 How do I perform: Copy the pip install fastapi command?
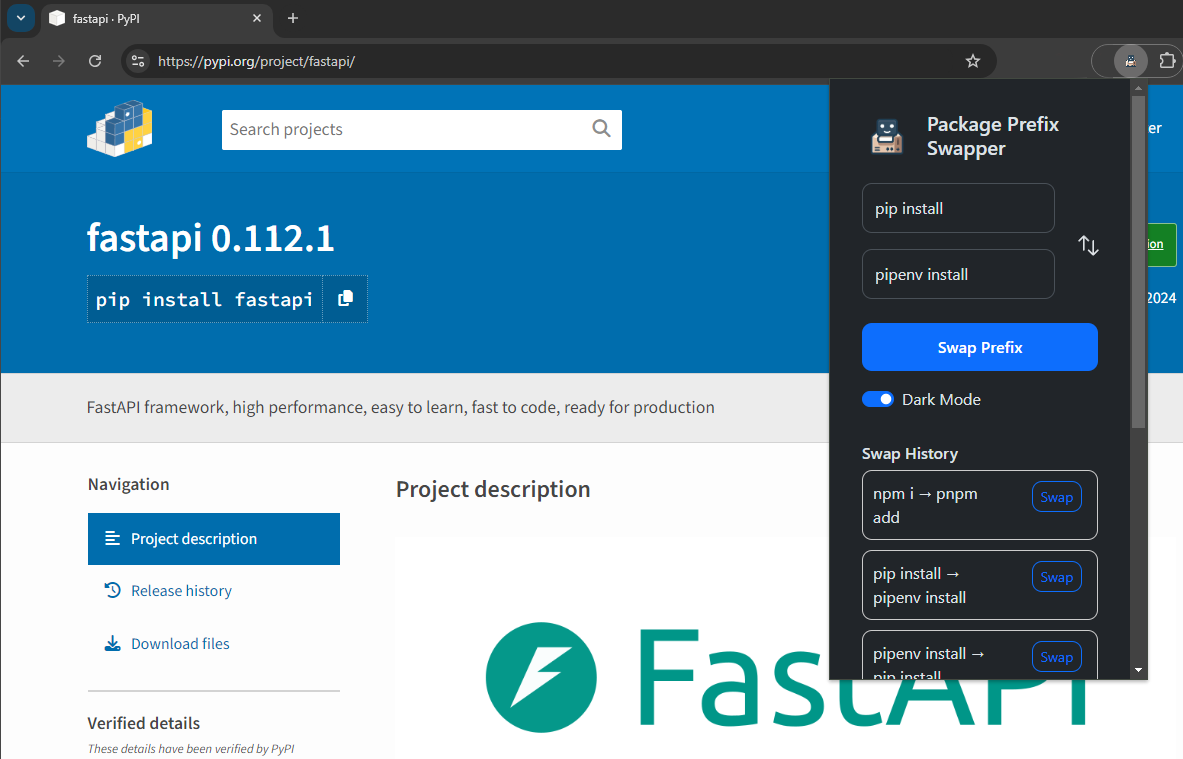(x=345, y=299)
